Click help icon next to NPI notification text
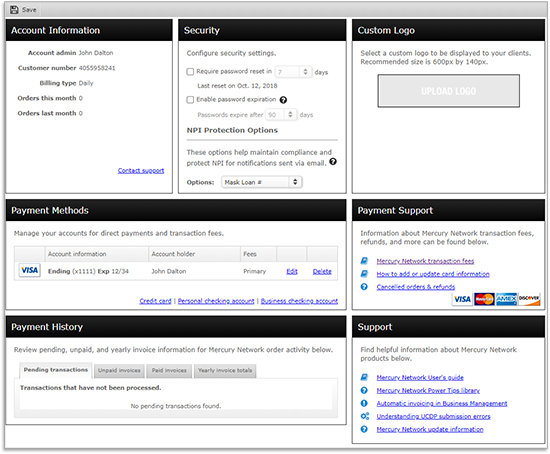The width and height of the screenshot is (550, 454). [333, 162]
